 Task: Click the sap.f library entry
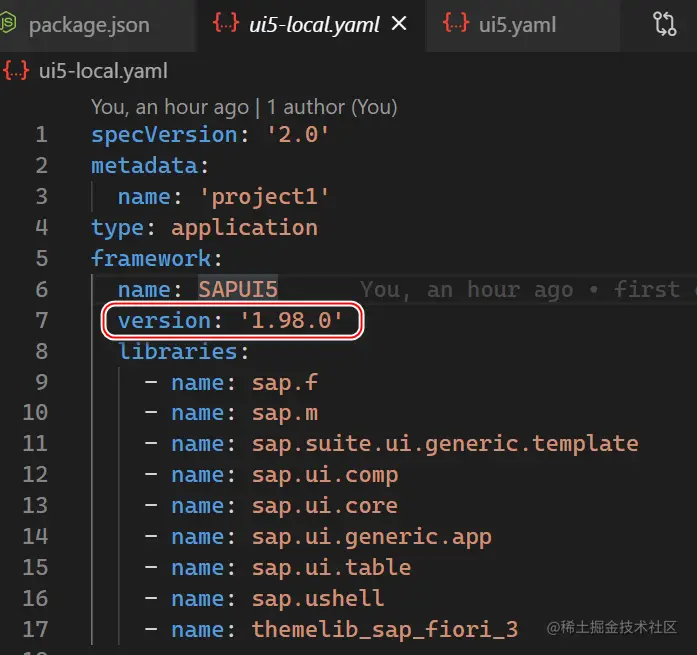(285, 383)
